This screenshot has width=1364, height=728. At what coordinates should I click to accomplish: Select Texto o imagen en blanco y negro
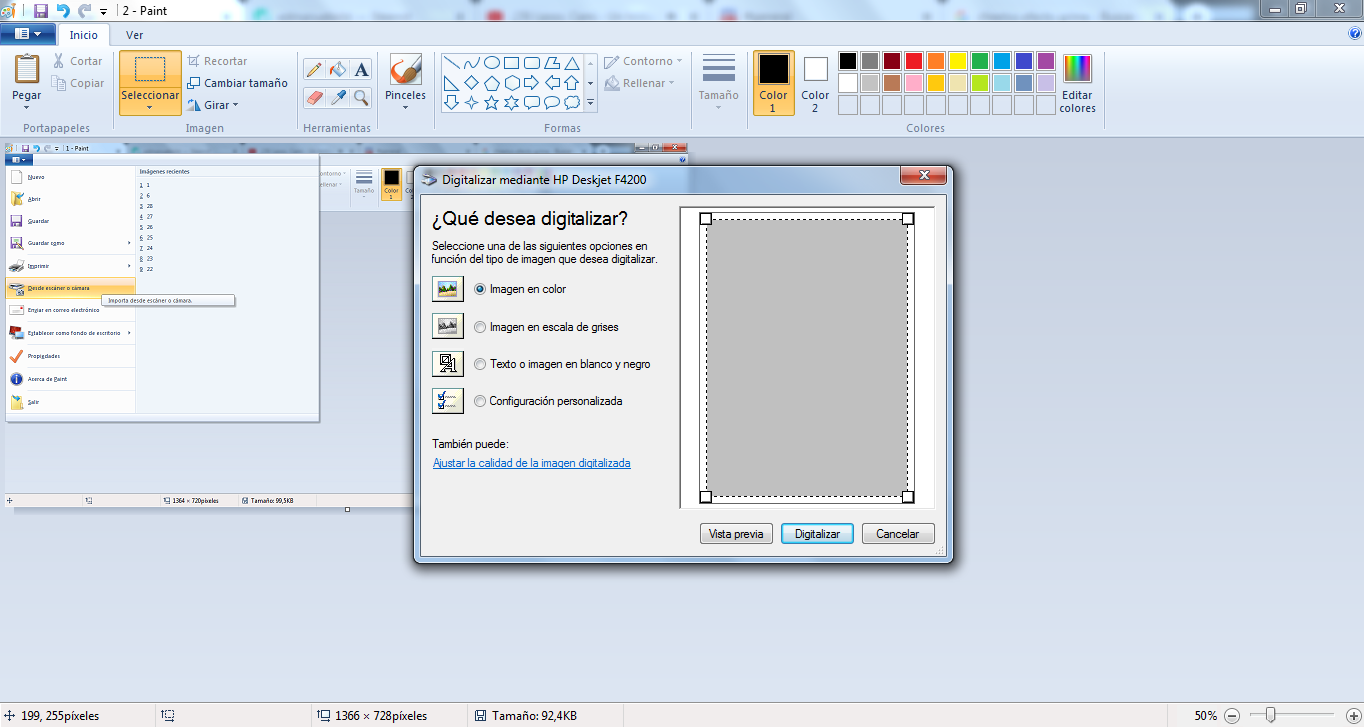[480, 364]
